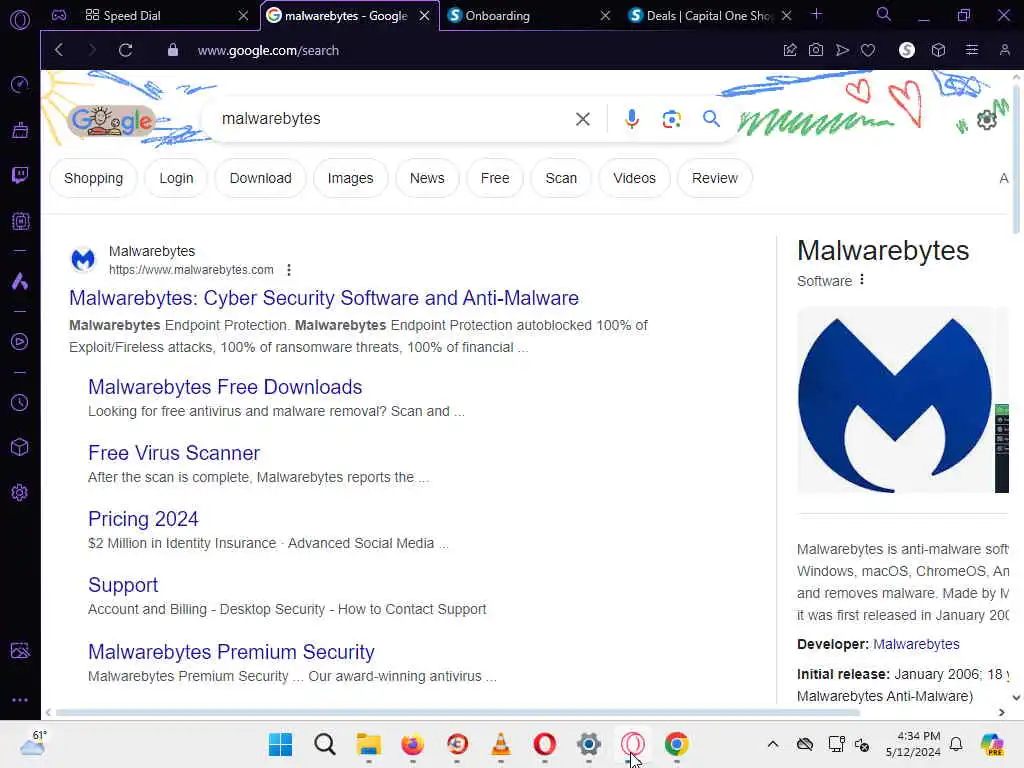This screenshot has height=768, width=1024.
Task: Open History clock icon in sidebar
Action: click(x=20, y=402)
